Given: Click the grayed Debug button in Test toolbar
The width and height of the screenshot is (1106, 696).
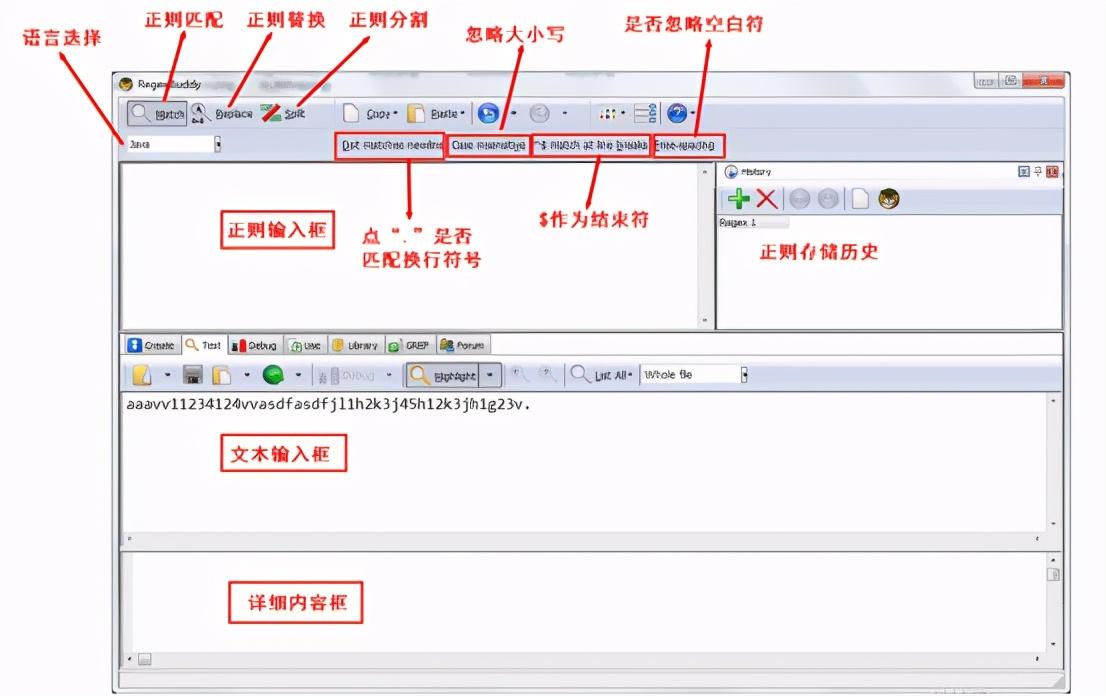Looking at the screenshot, I should point(346,375).
